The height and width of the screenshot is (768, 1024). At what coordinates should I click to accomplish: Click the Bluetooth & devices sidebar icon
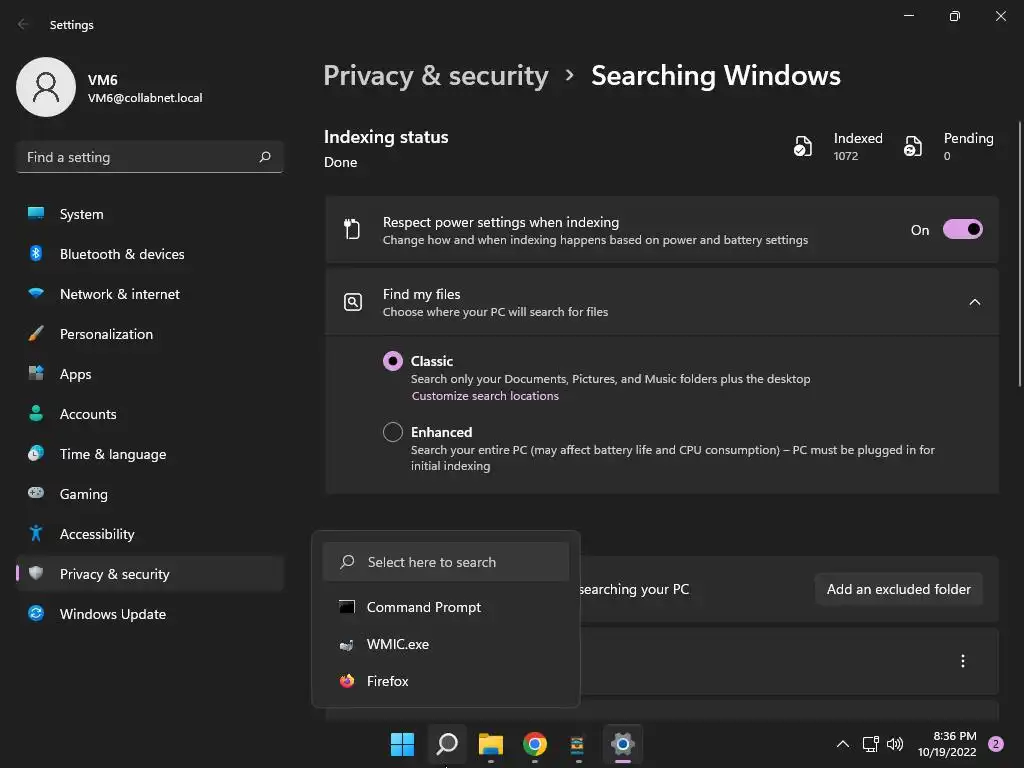[x=36, y=254]
